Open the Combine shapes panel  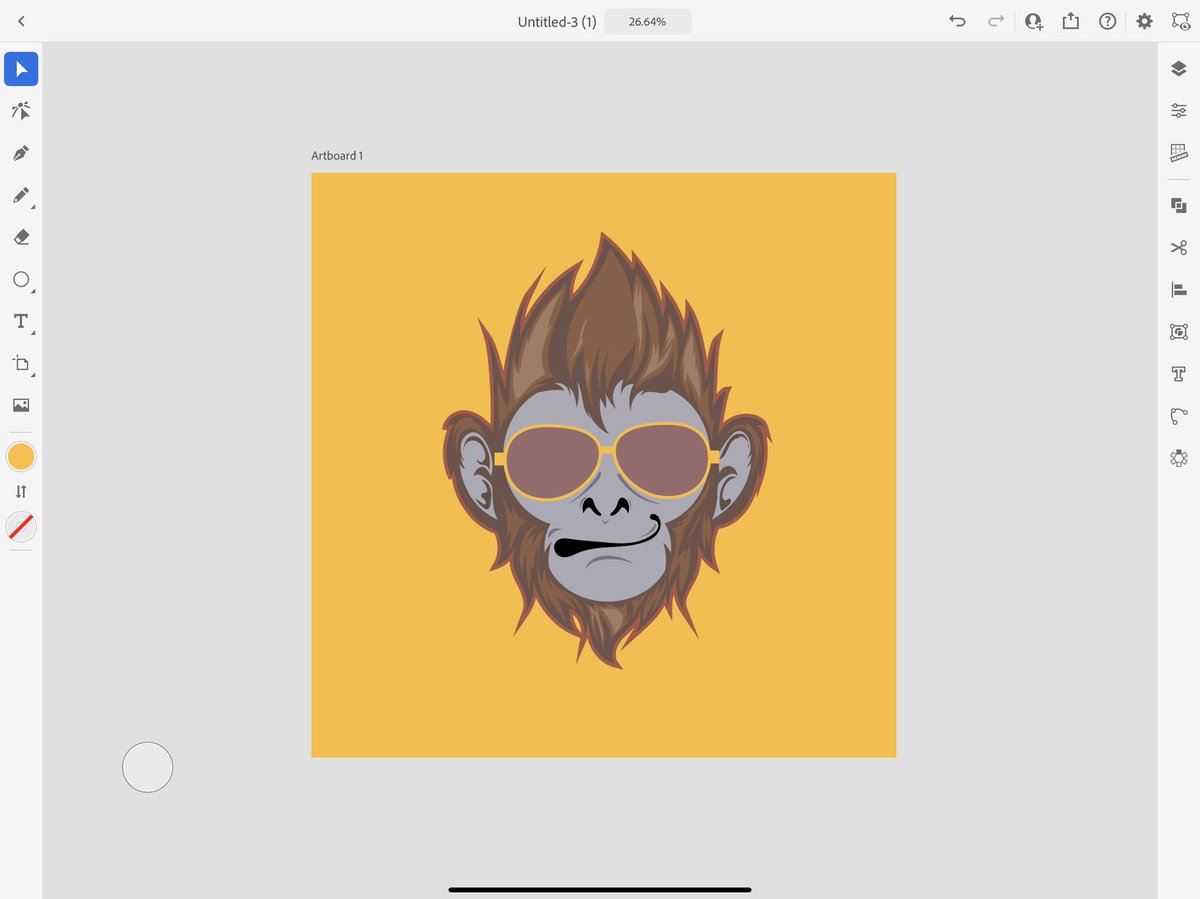click(x=1178, y=204)
